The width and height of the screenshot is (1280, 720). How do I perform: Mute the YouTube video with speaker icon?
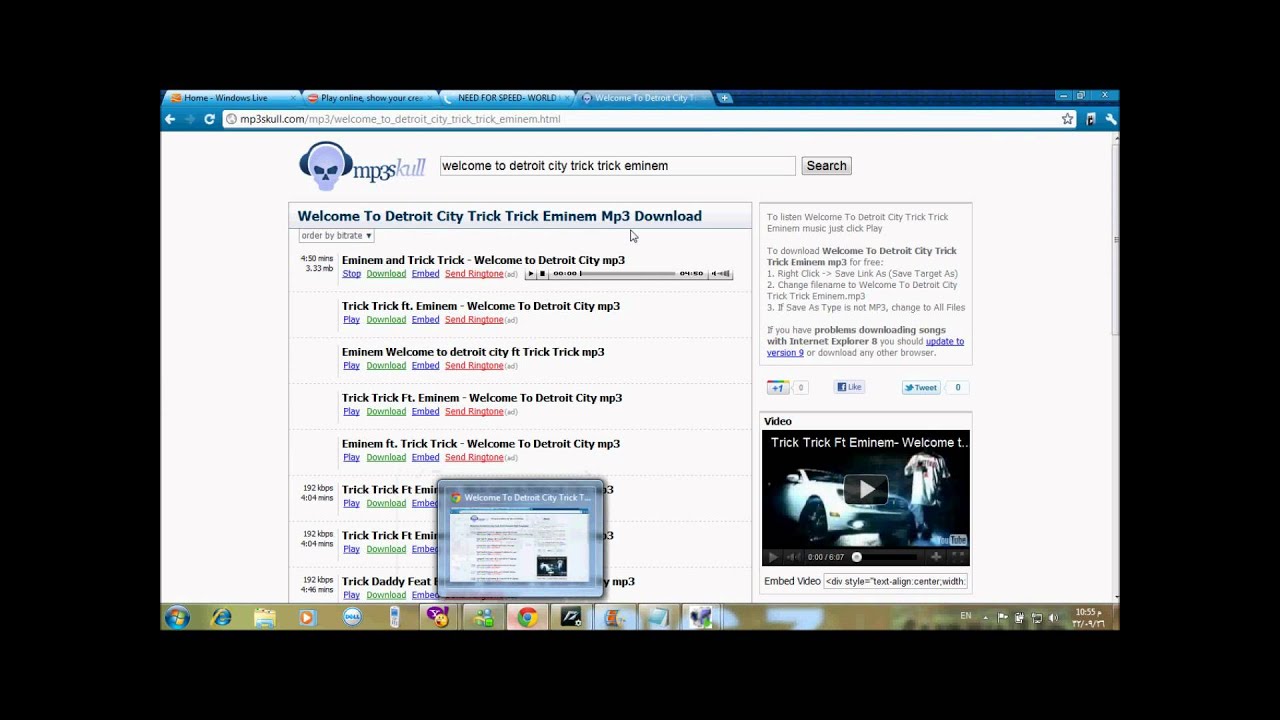(792, 557)
